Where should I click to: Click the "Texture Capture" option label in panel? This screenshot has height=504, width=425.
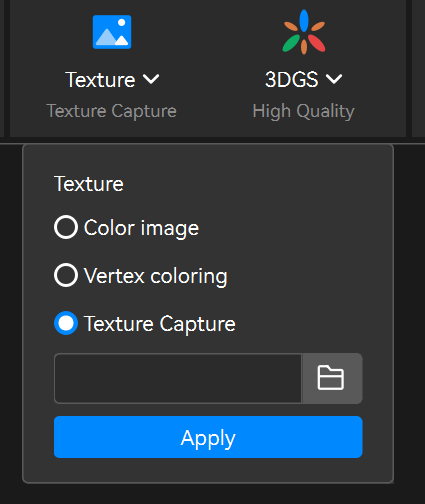[160, 324]
